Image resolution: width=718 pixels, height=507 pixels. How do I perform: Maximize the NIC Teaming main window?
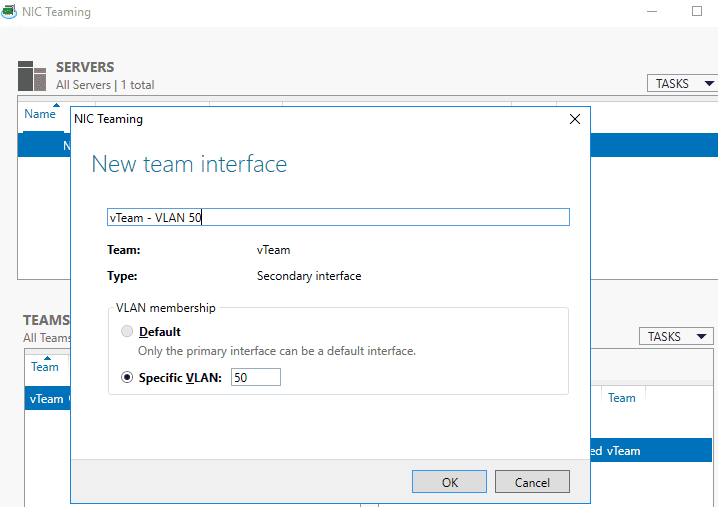coord(696,11)
